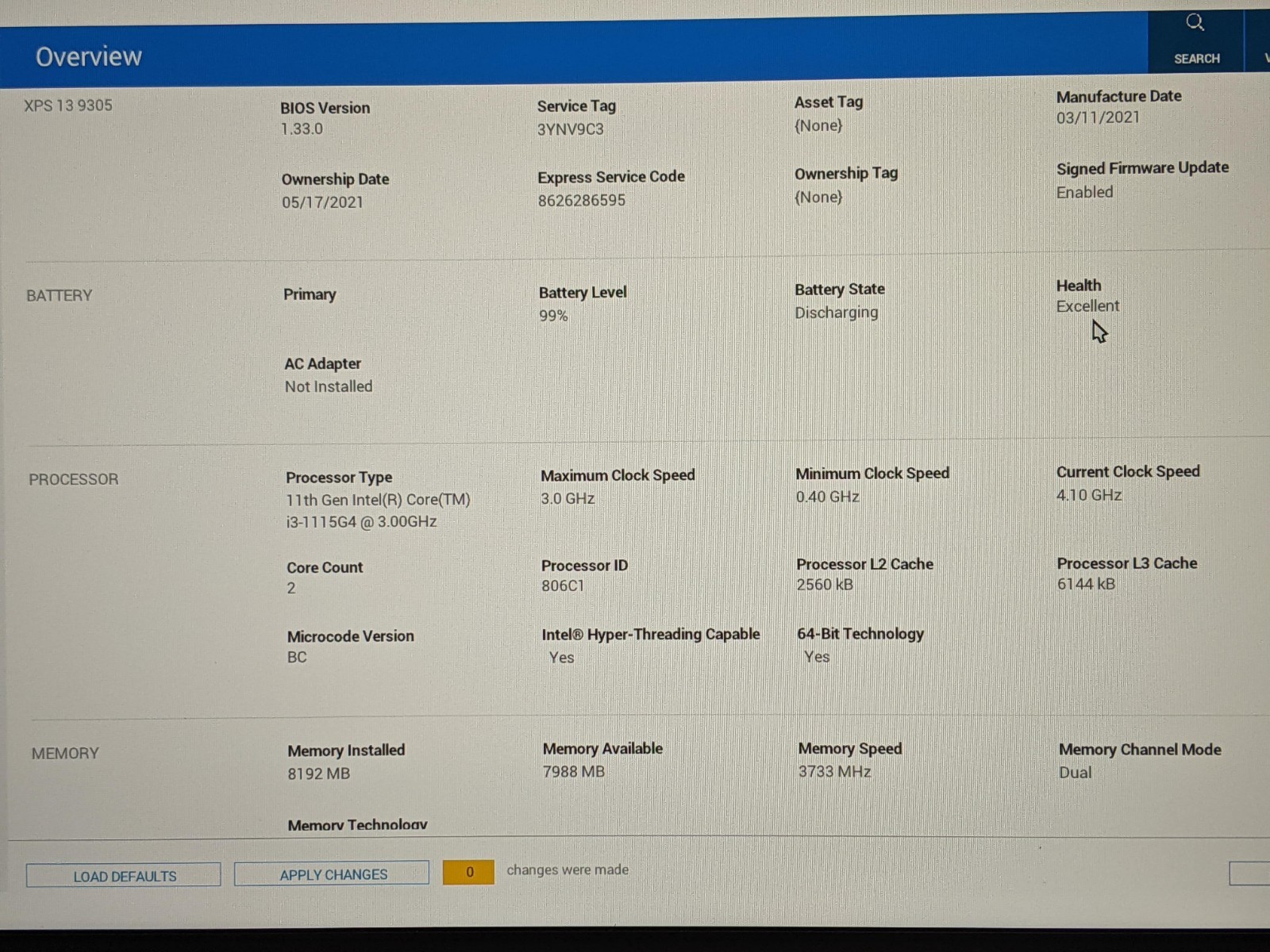Click the 'Service Tag' label

pyautogui.click(x=576, y=106)
